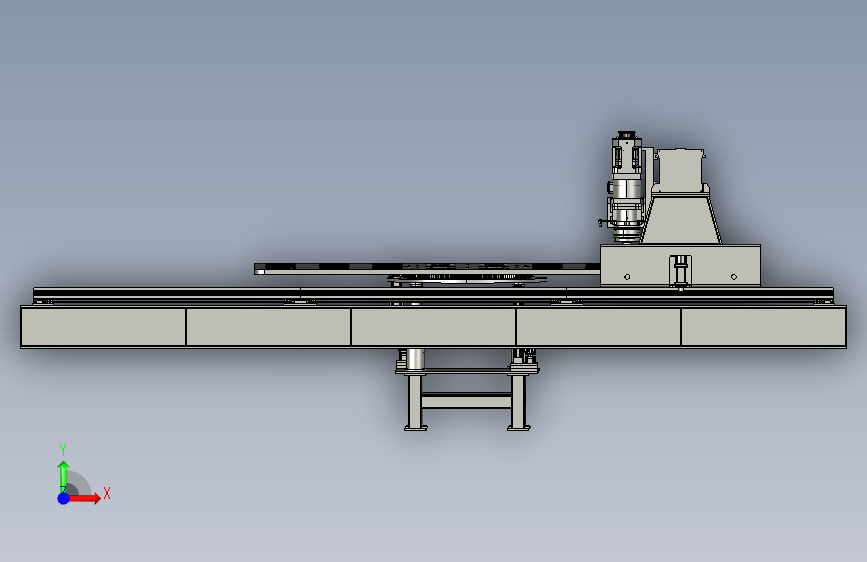Click the blue Z axis ball of the triad
Screen dimensions: 867x562
[x=64, y=498]
